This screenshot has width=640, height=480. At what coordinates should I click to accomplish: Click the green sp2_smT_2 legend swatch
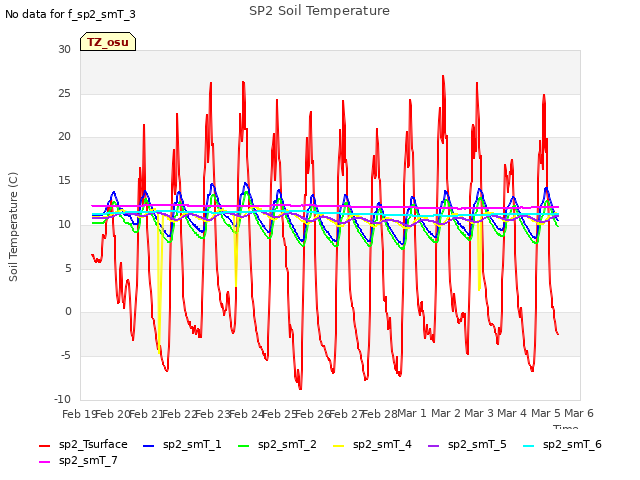click(x=244, y=446)
